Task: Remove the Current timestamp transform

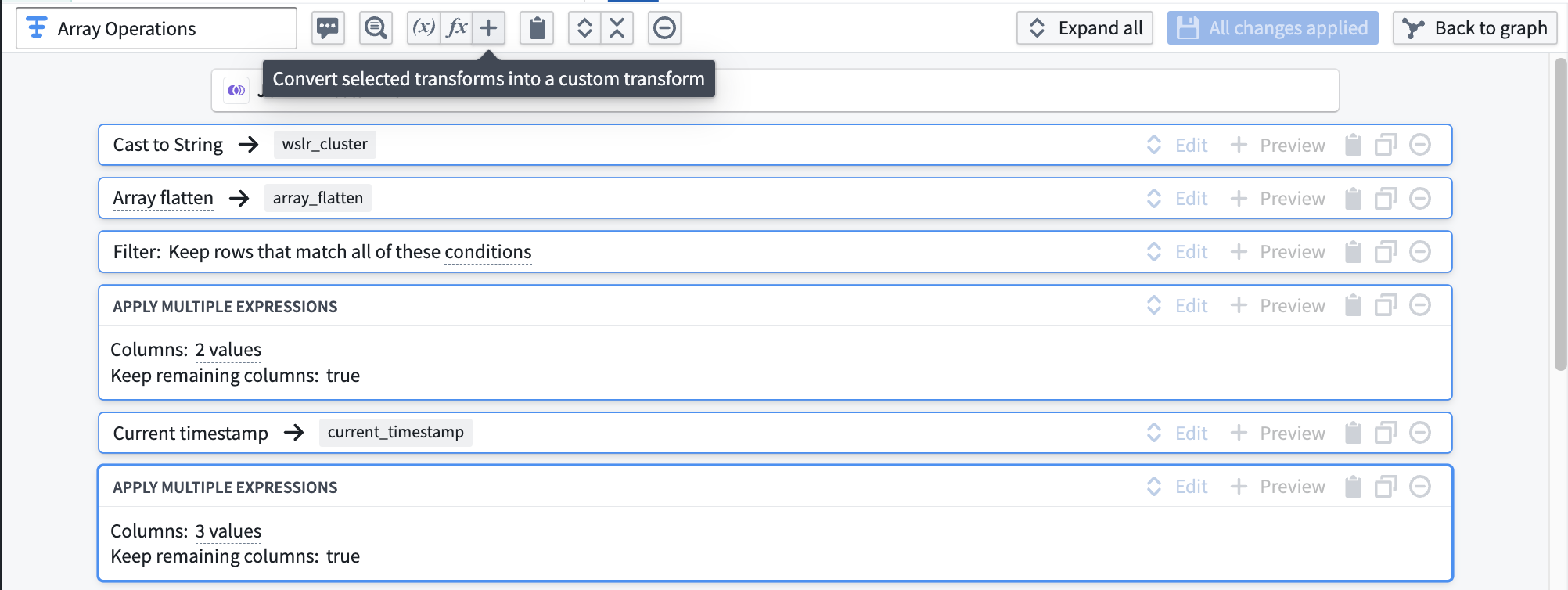Action: point(1420,433)
